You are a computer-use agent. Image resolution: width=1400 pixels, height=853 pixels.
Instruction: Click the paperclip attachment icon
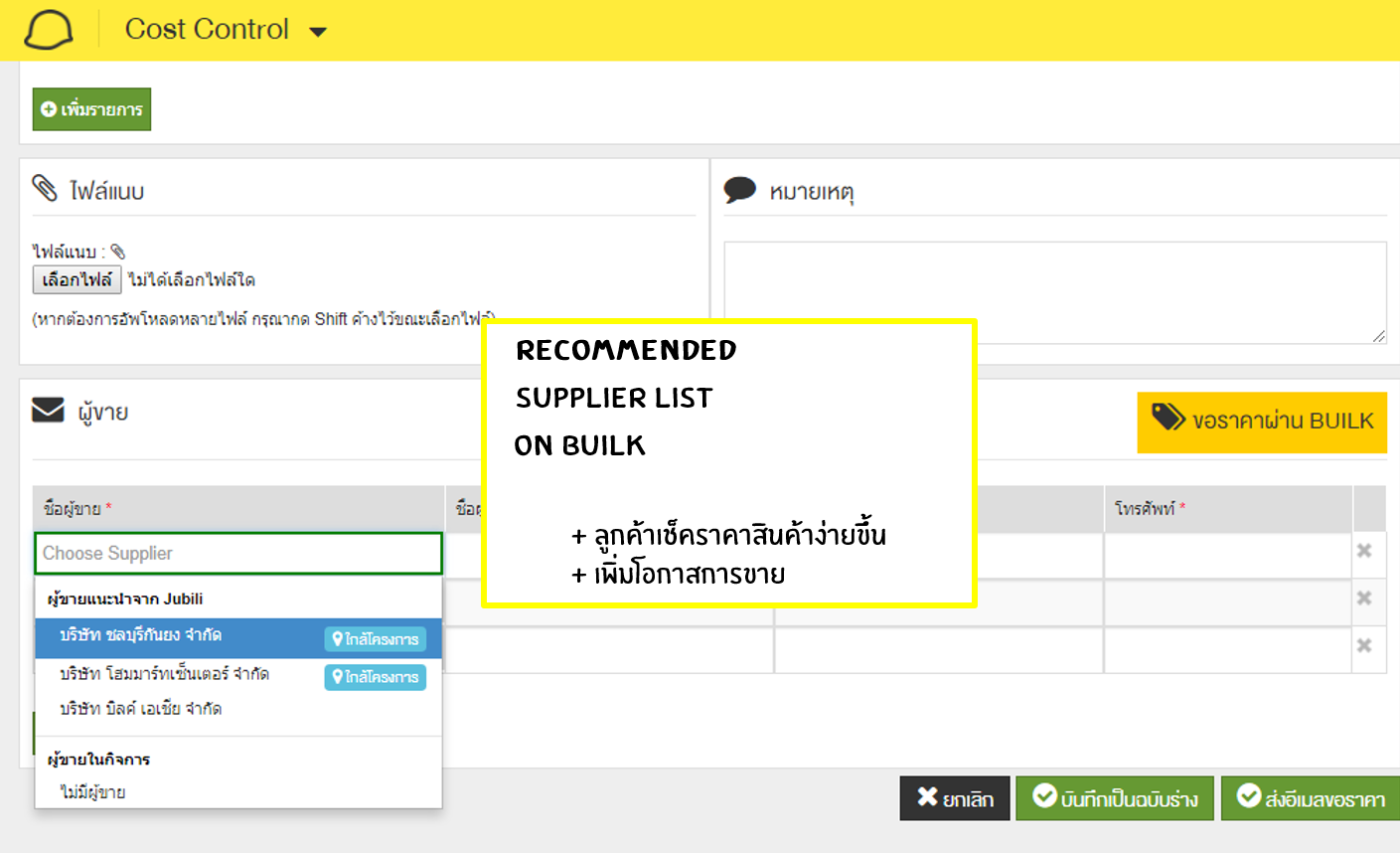(45, 189)
